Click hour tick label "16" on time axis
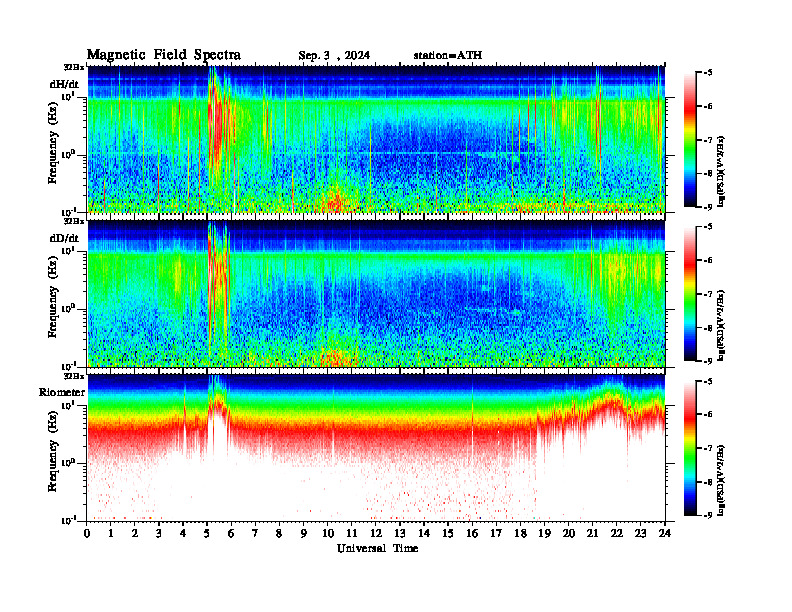Screen dimensions: 792x612 pyautogui.click(x=472, y=533)
